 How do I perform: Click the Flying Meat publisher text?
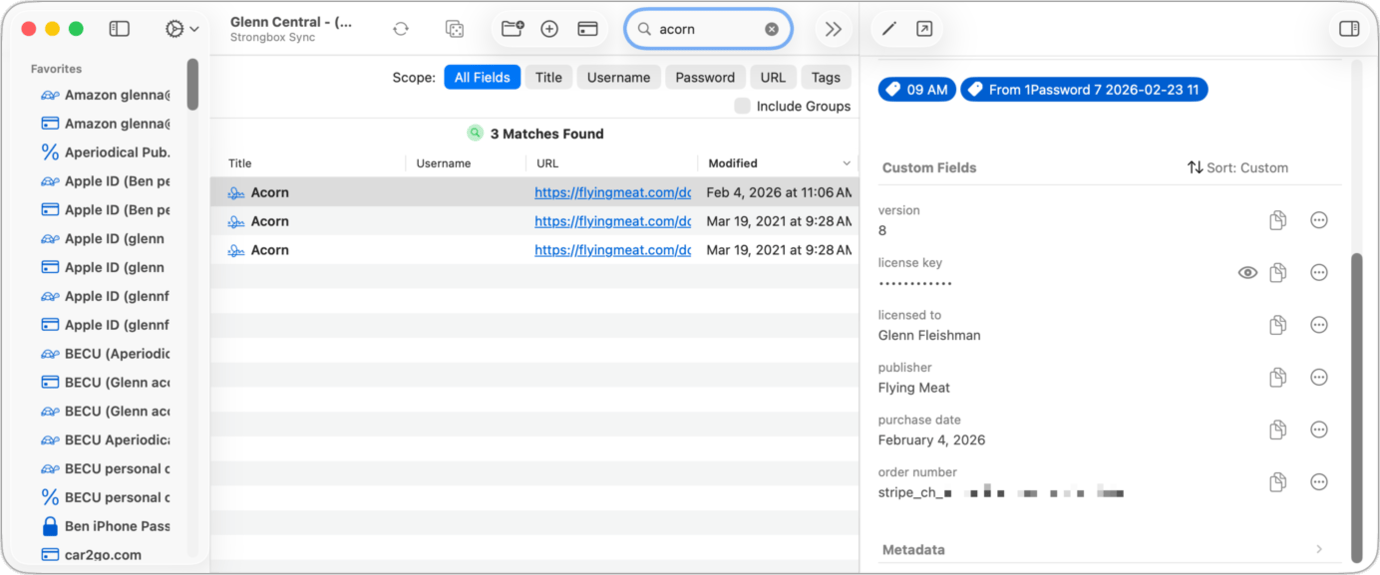(x=914, y=387)
